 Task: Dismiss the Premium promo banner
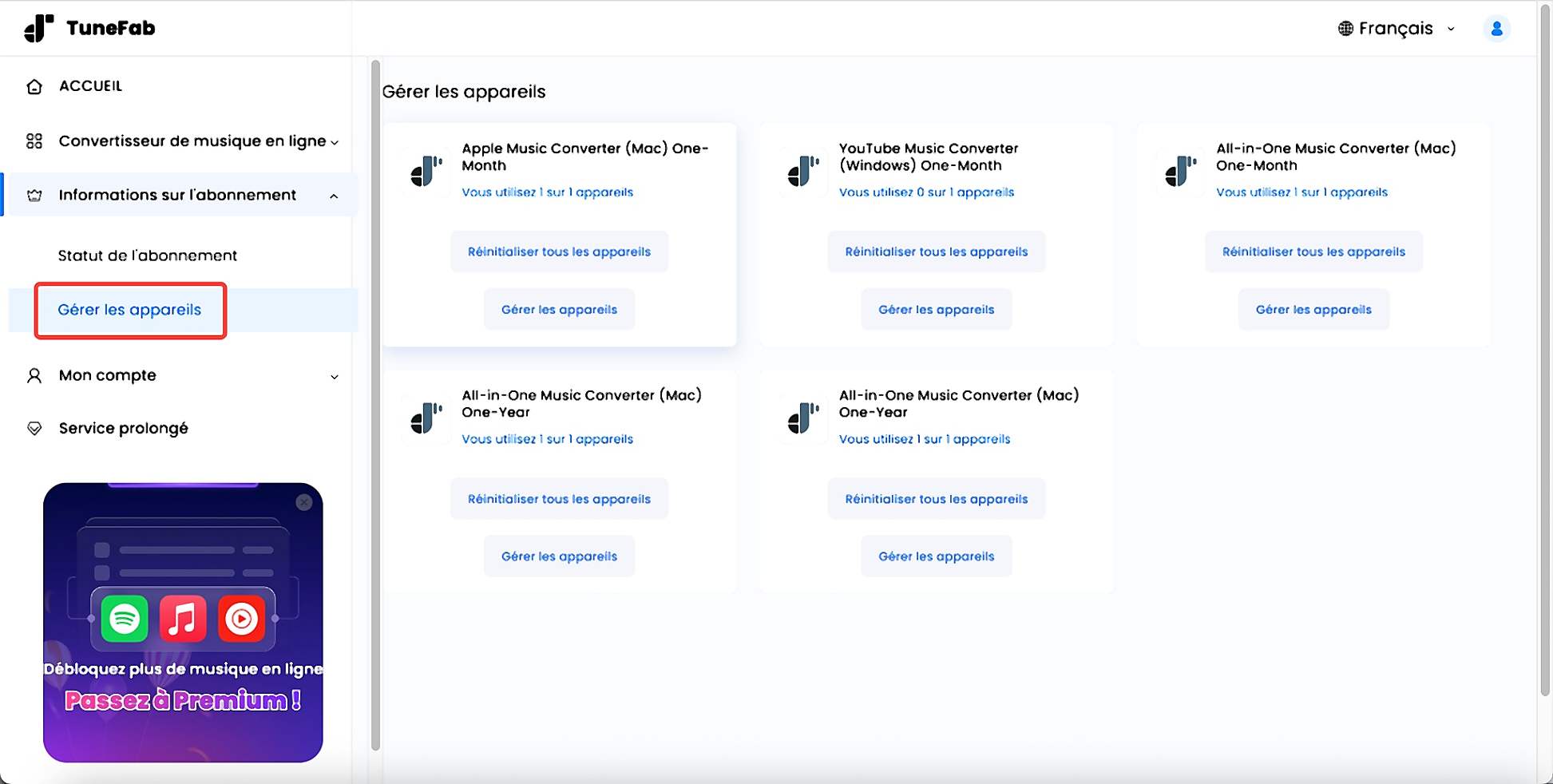coord(304,502)
